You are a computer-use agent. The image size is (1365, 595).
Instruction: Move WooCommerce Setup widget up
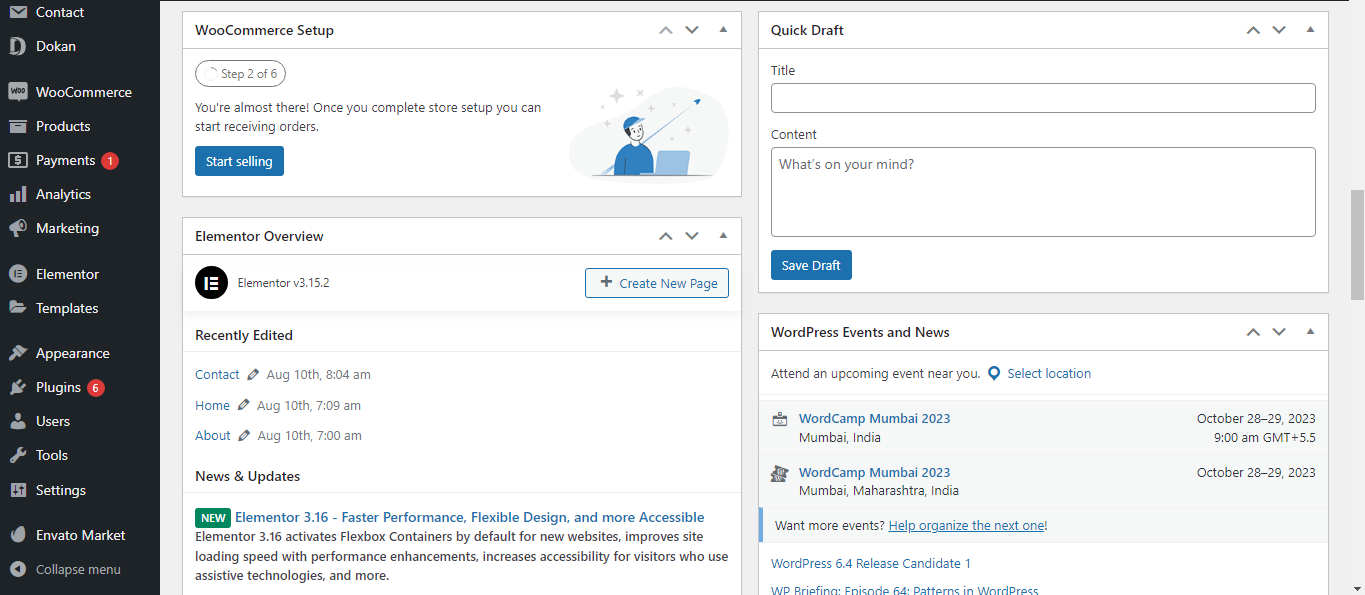[x=666, y=30]
